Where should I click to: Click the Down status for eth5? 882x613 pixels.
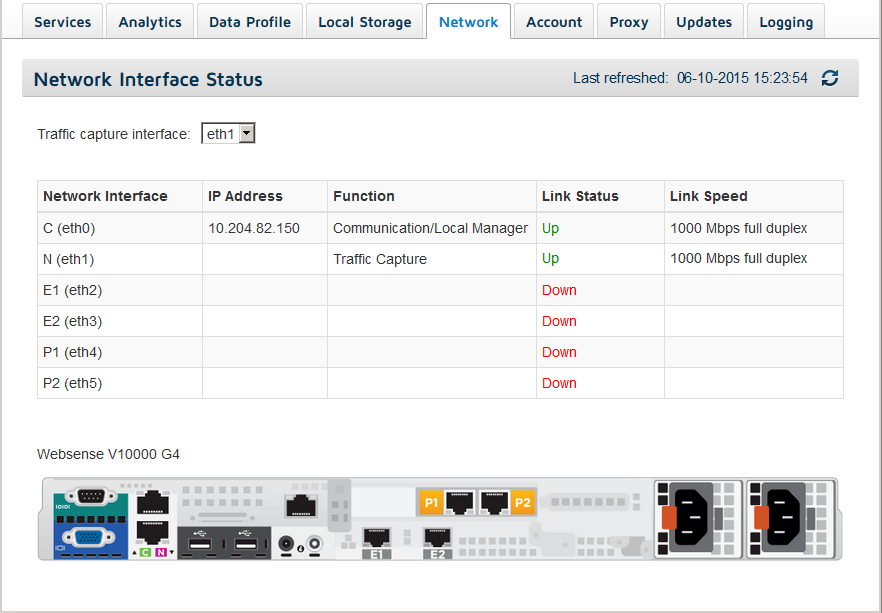point(559,383)
